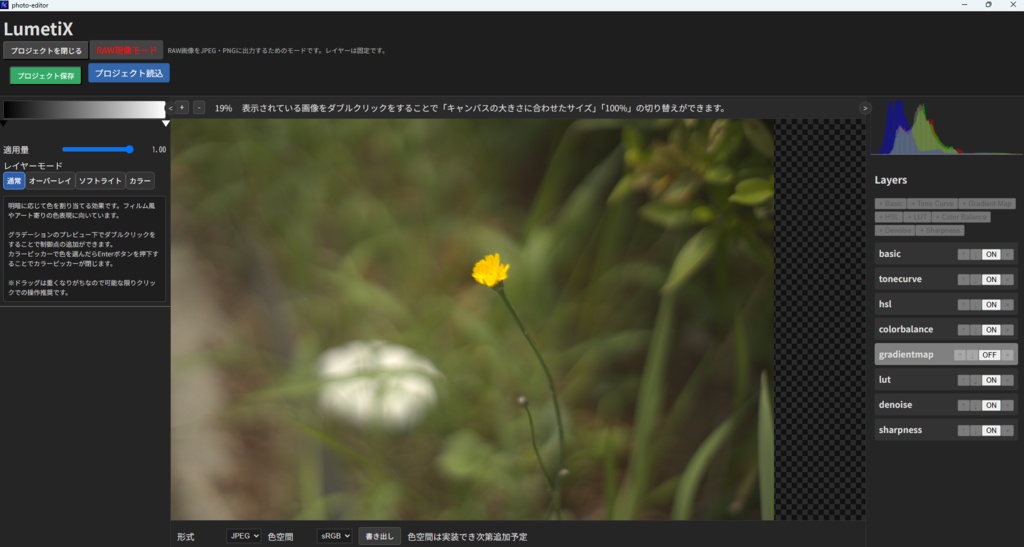Viewport: 1024px width, 547px height.
Task: Zoom in with the plus button
Action: (182, 108)
